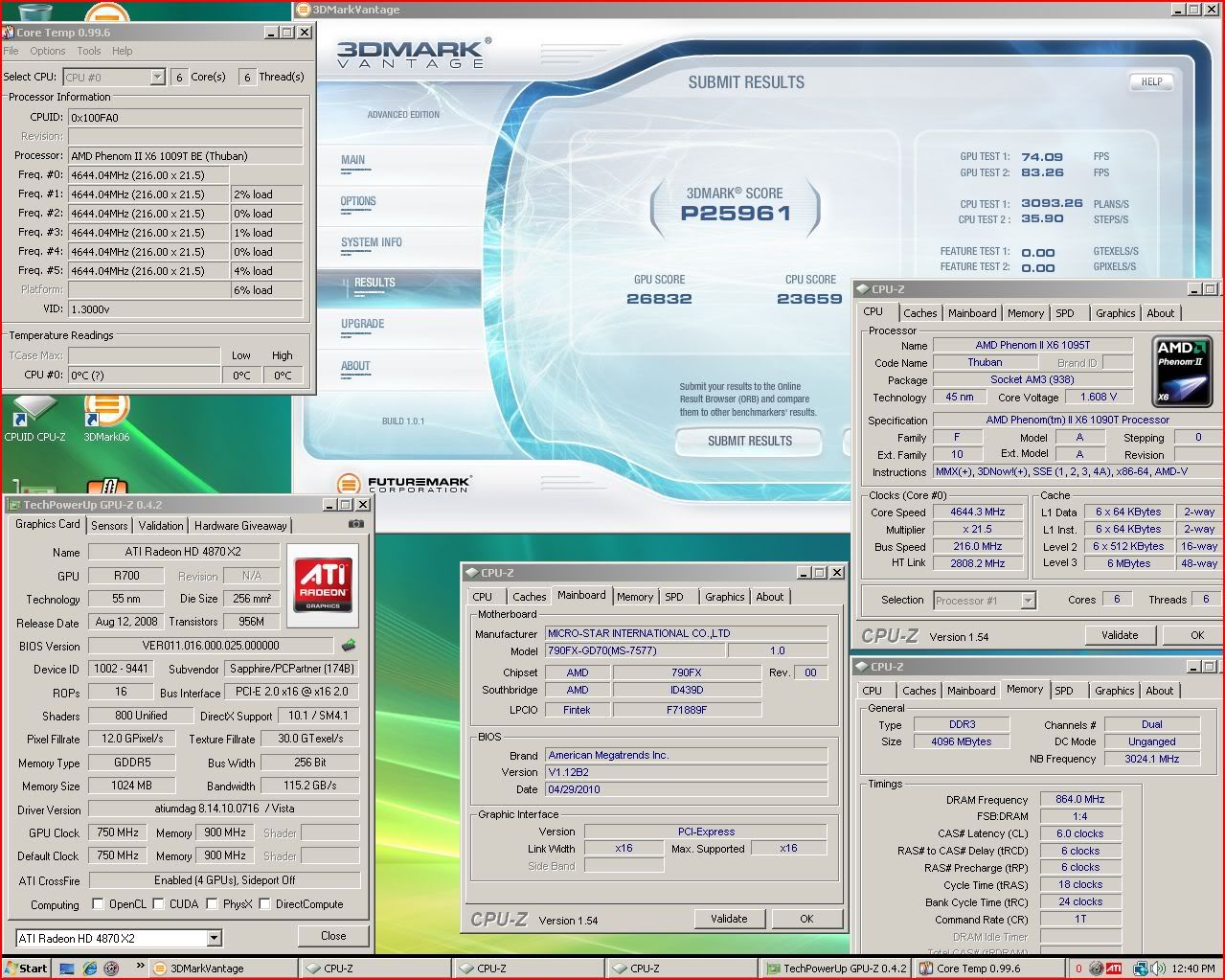
Task: Toggle the DirectCompute checkbox in GPU-Z
Action: click(x=265, y=904)
